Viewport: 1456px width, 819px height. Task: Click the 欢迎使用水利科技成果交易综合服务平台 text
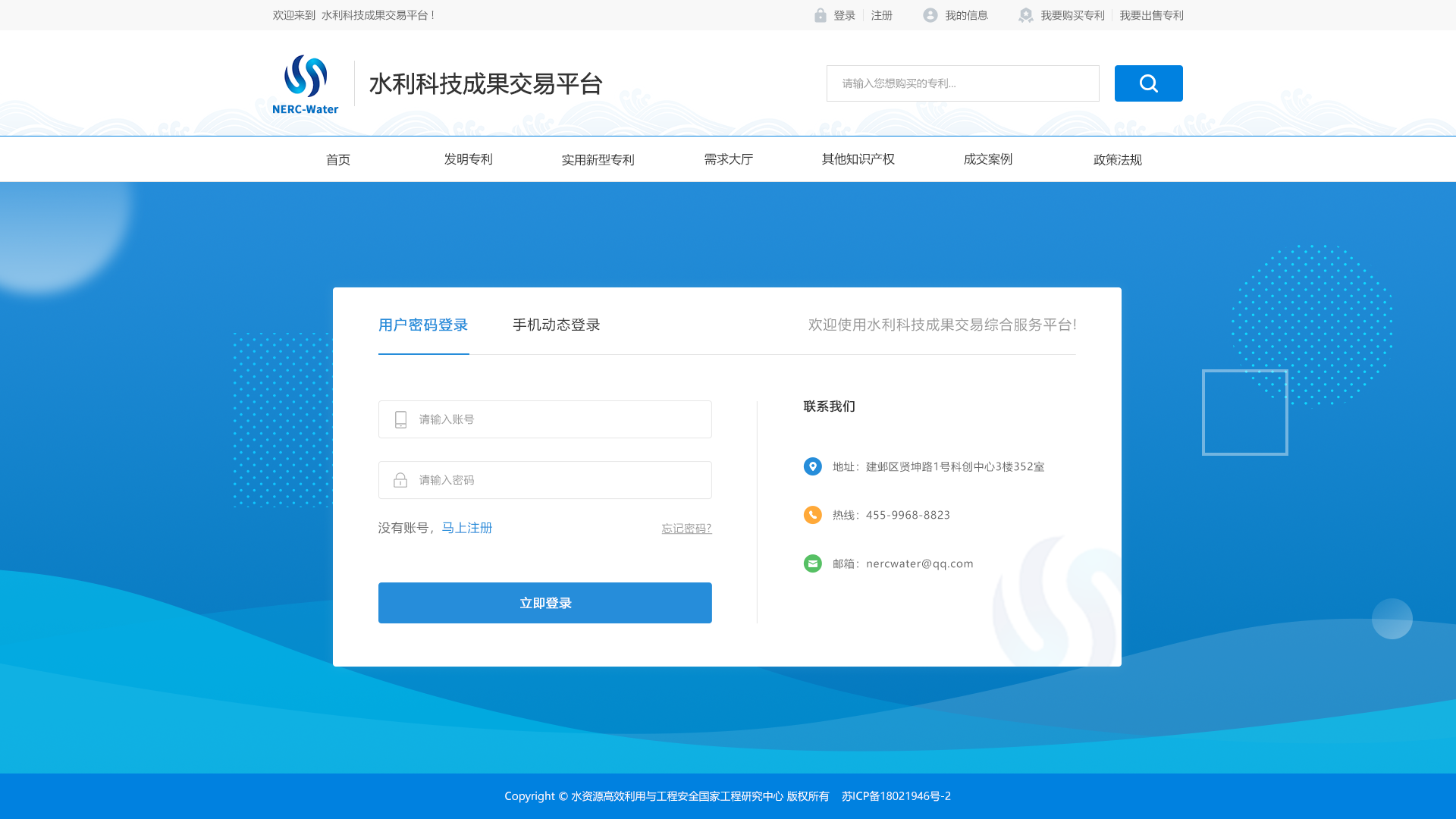pyautogui.click(x=942, y=325)
